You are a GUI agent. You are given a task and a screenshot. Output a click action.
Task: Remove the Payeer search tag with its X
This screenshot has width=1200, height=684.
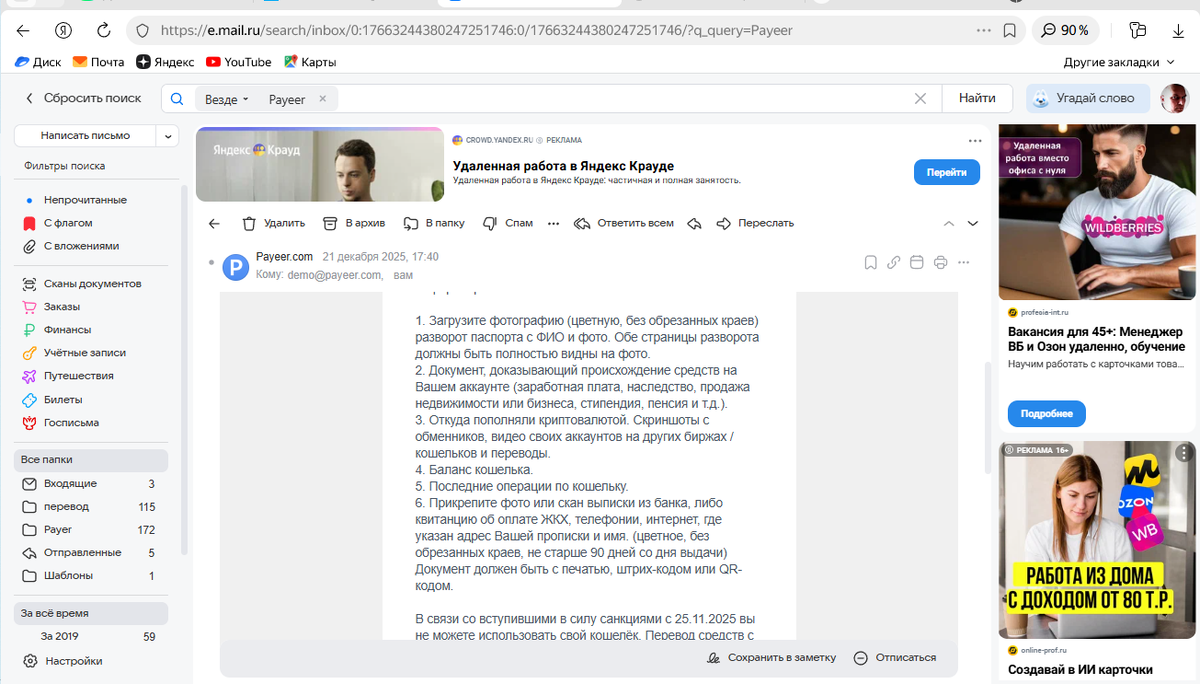pos(322,98)
